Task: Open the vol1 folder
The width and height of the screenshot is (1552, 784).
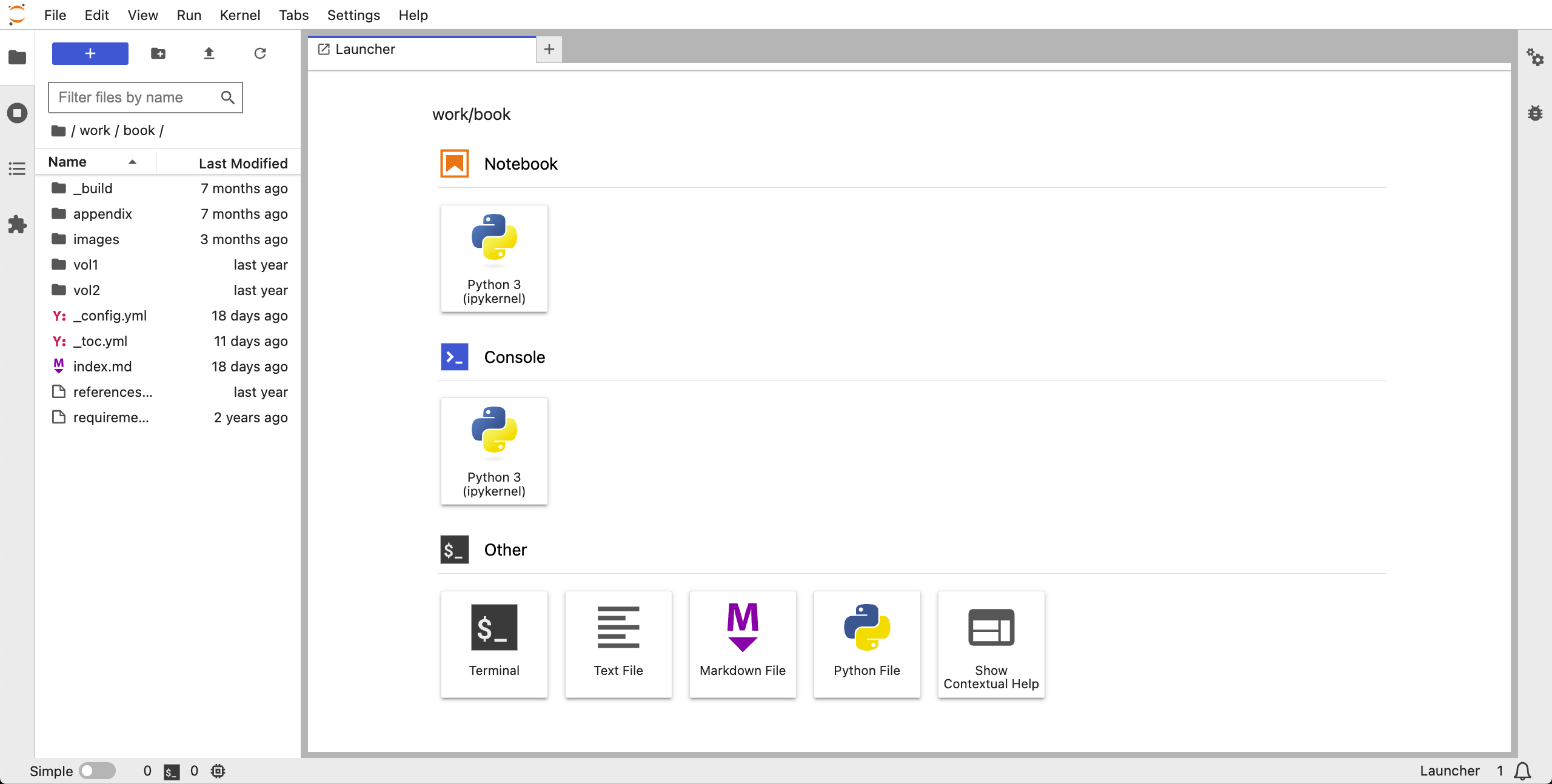Action: (85, 265)
